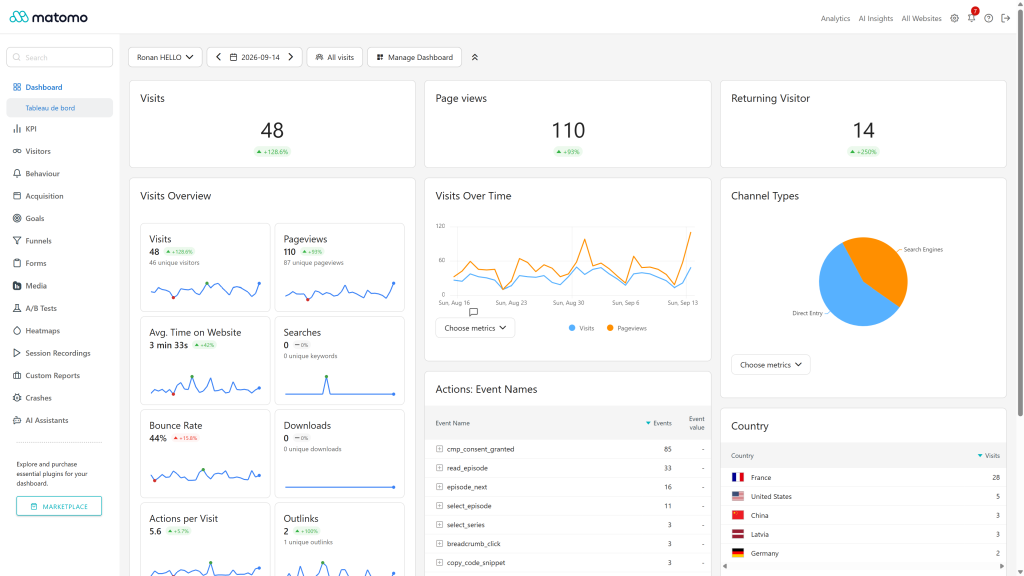The image size is (1024, 576).
Task: Click the sidebar Search input field
Action: pos(59,57)
